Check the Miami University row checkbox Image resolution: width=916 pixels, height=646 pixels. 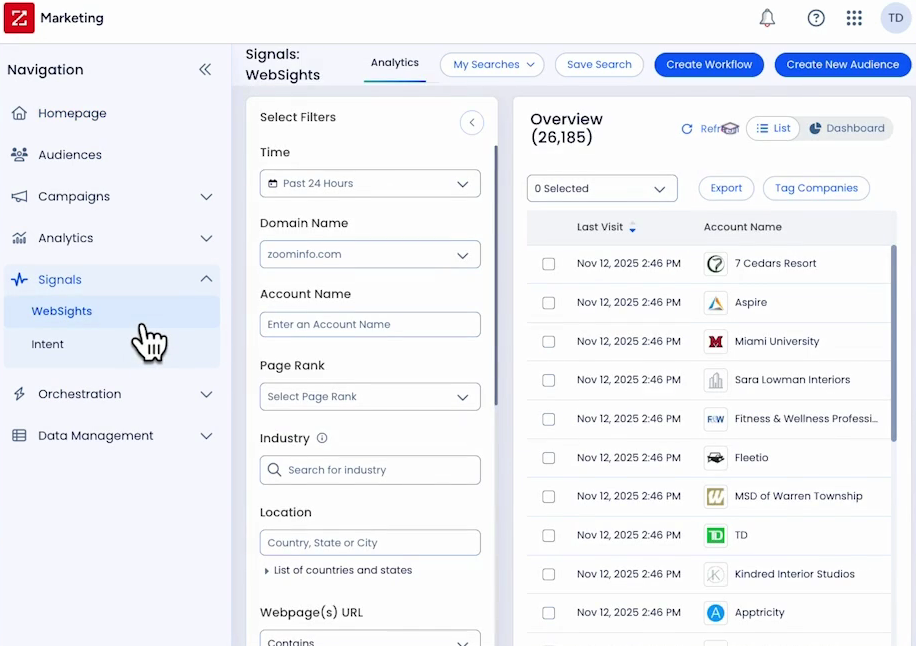point(548,341)
